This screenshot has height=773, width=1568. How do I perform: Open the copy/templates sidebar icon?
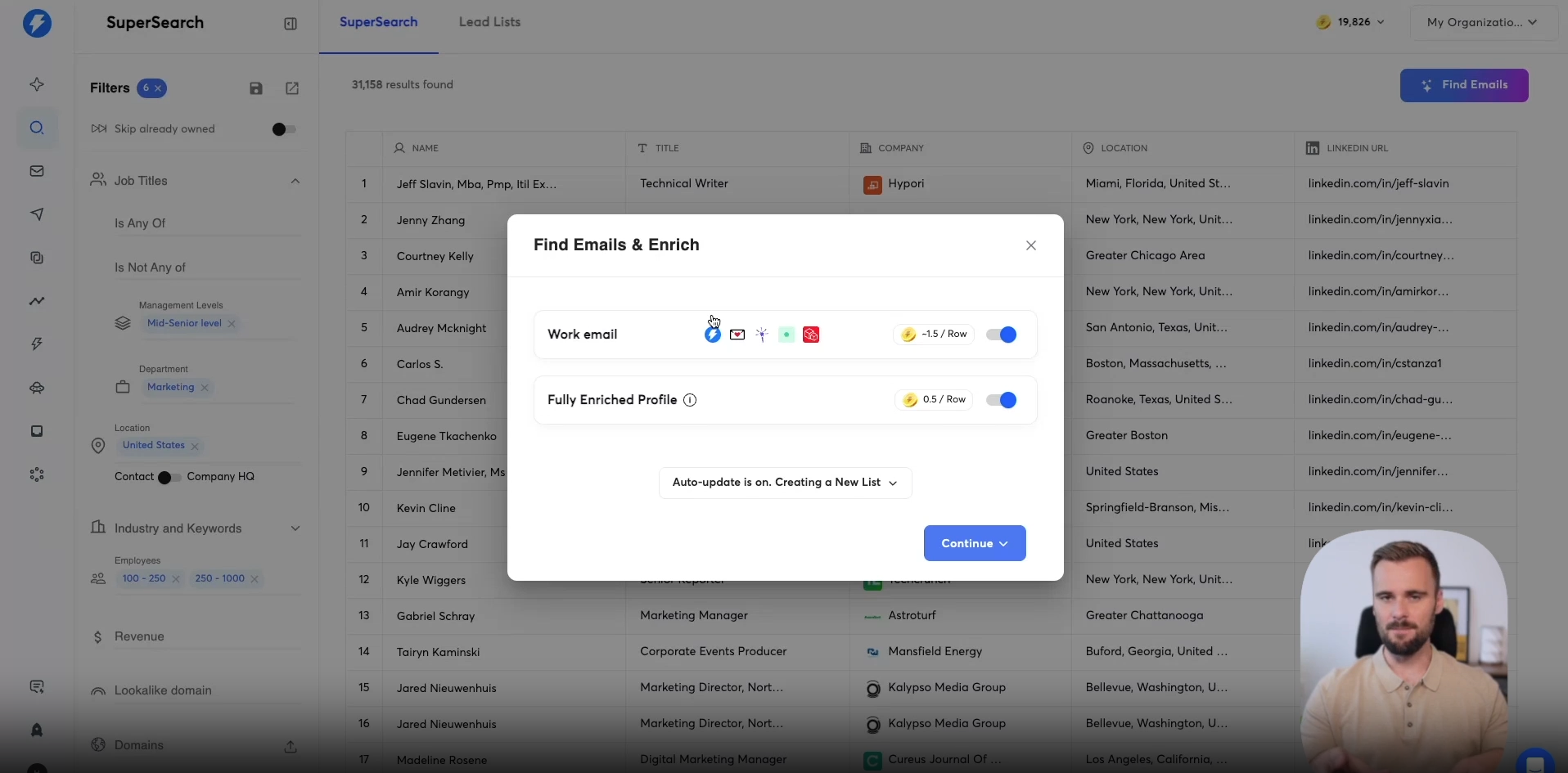pos(37,258)
